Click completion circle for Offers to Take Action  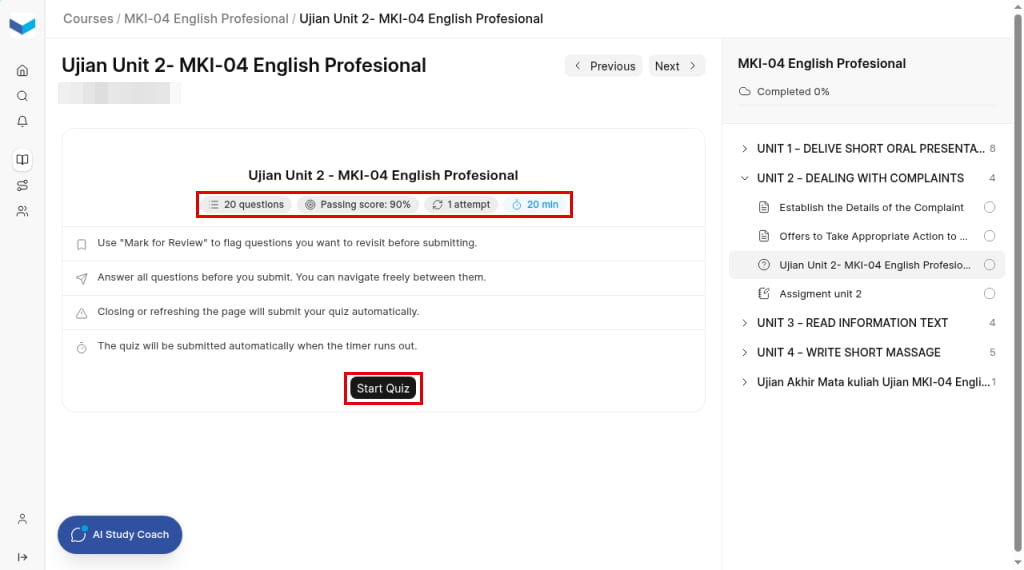point(989,236)
